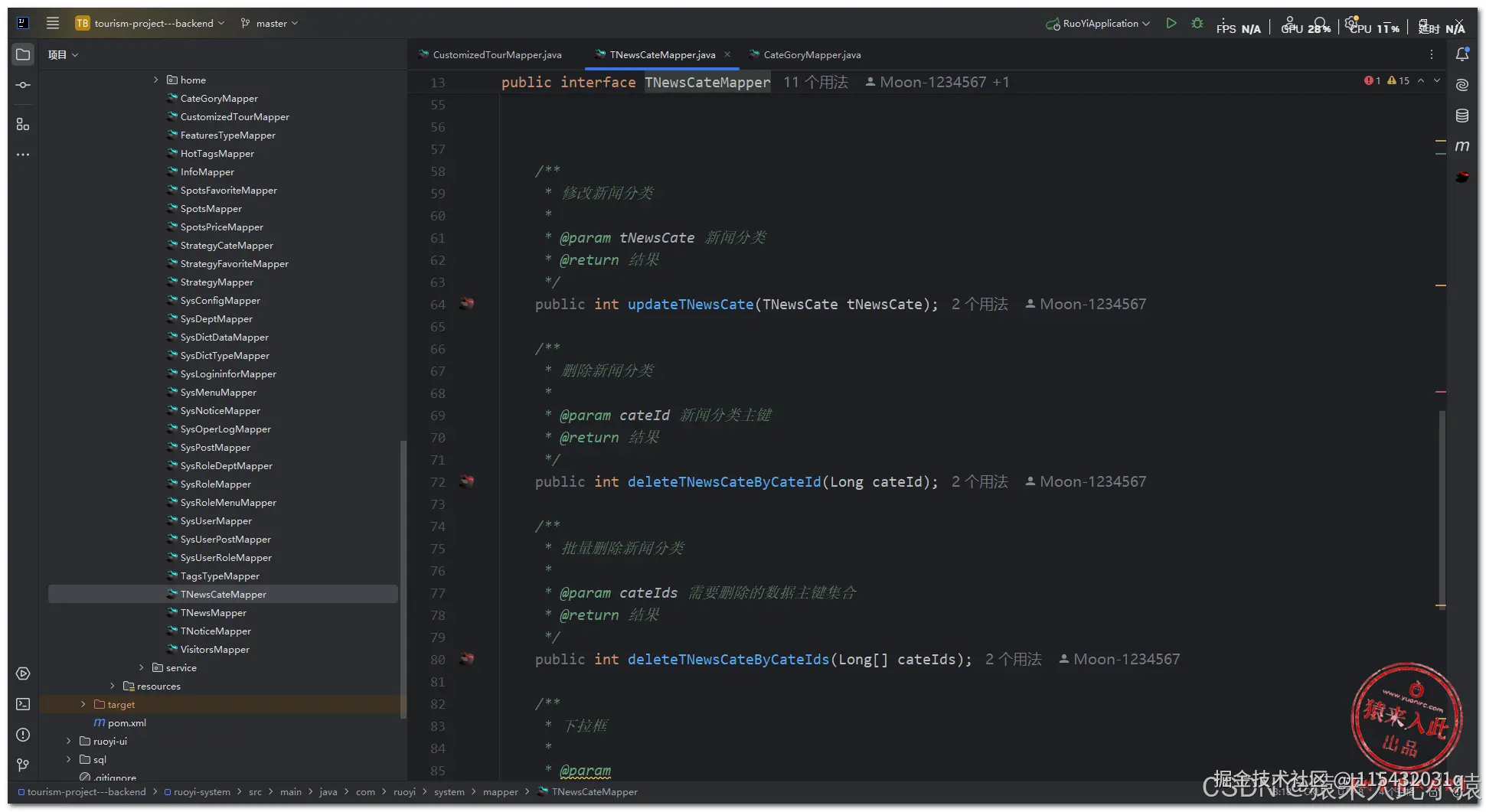1486x812 pixels.
Task: Open the tourism-project---backend project dropdown
Action: pos(150,23)
